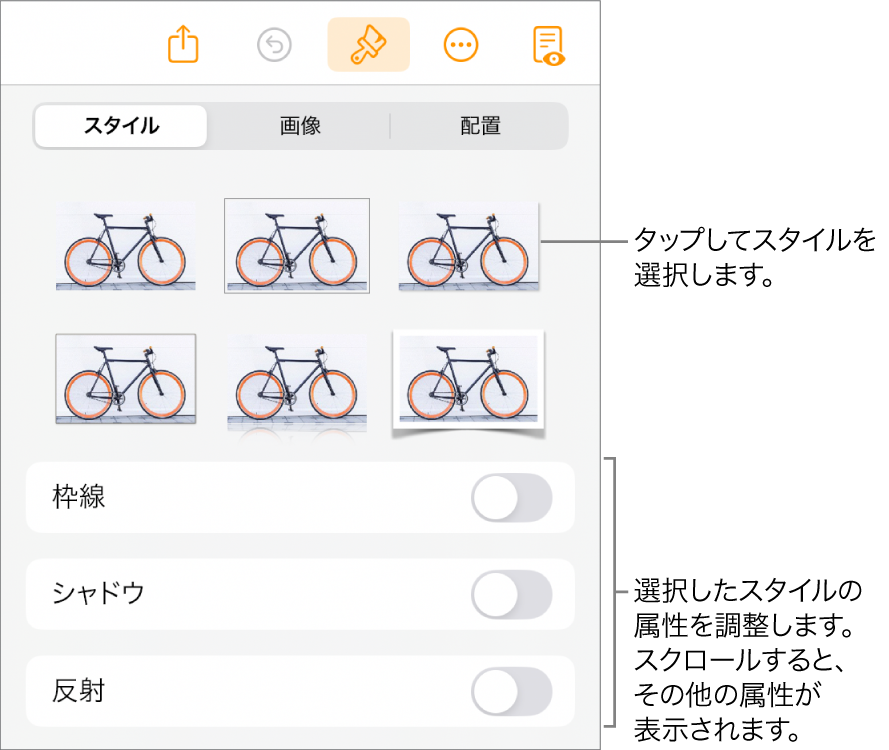889x750 pixels.
Task: Apply the dark-bordered style in the second row
Action: 126,380
